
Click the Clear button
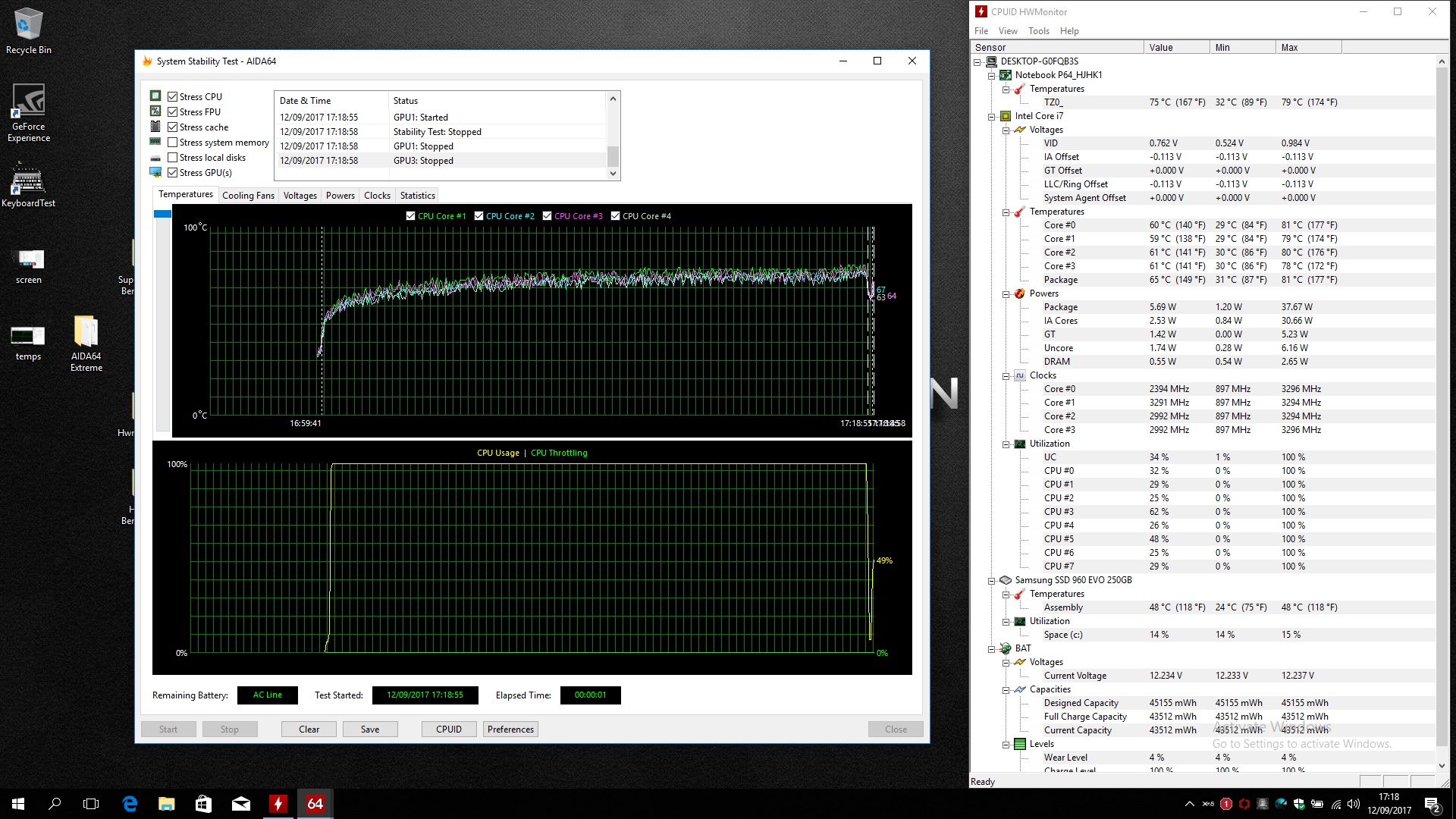pyautogui.click(x=309, y=729)
